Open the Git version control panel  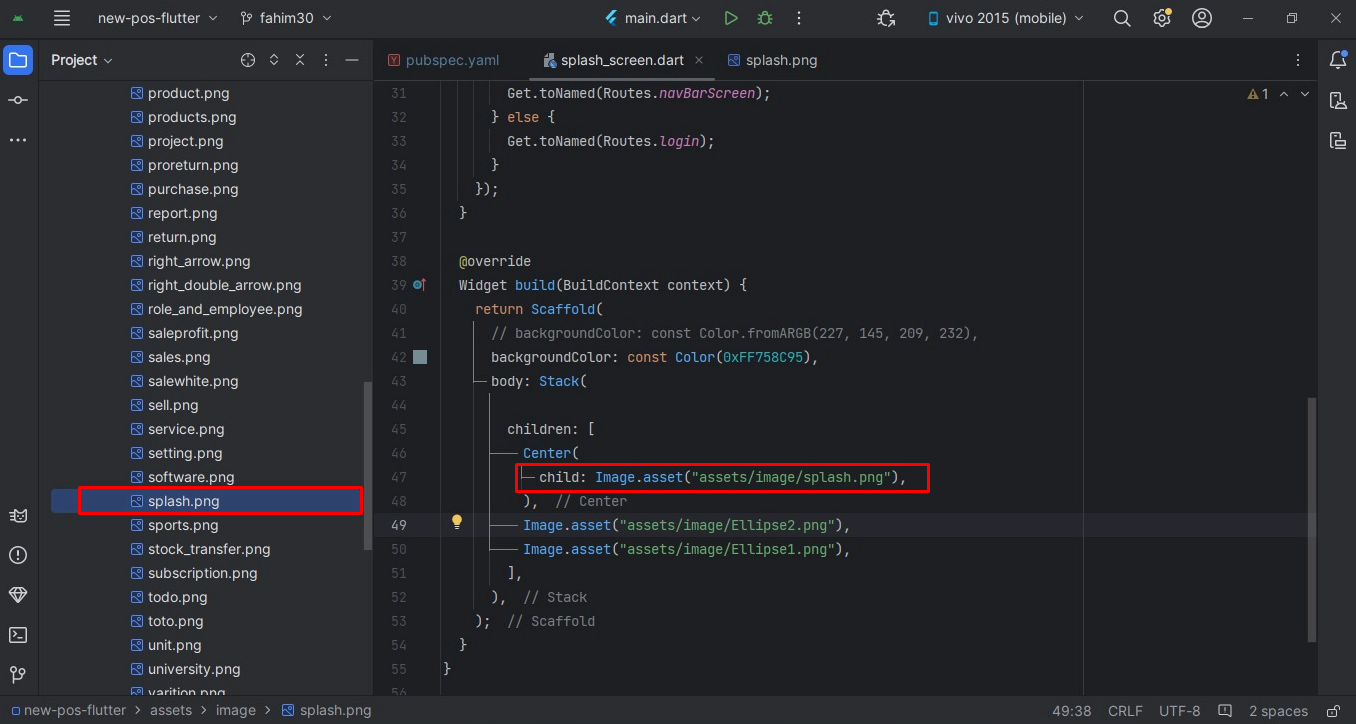tap(18, 675)
